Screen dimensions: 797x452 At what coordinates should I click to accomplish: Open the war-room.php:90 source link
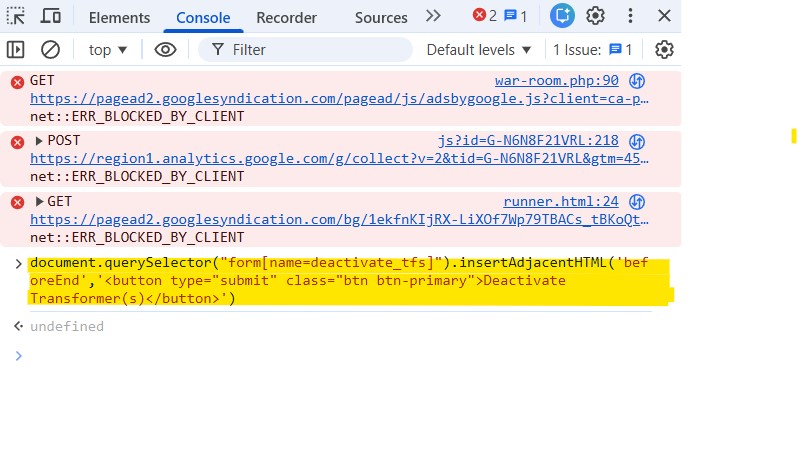pyautogui.click(x=556, y=81)
